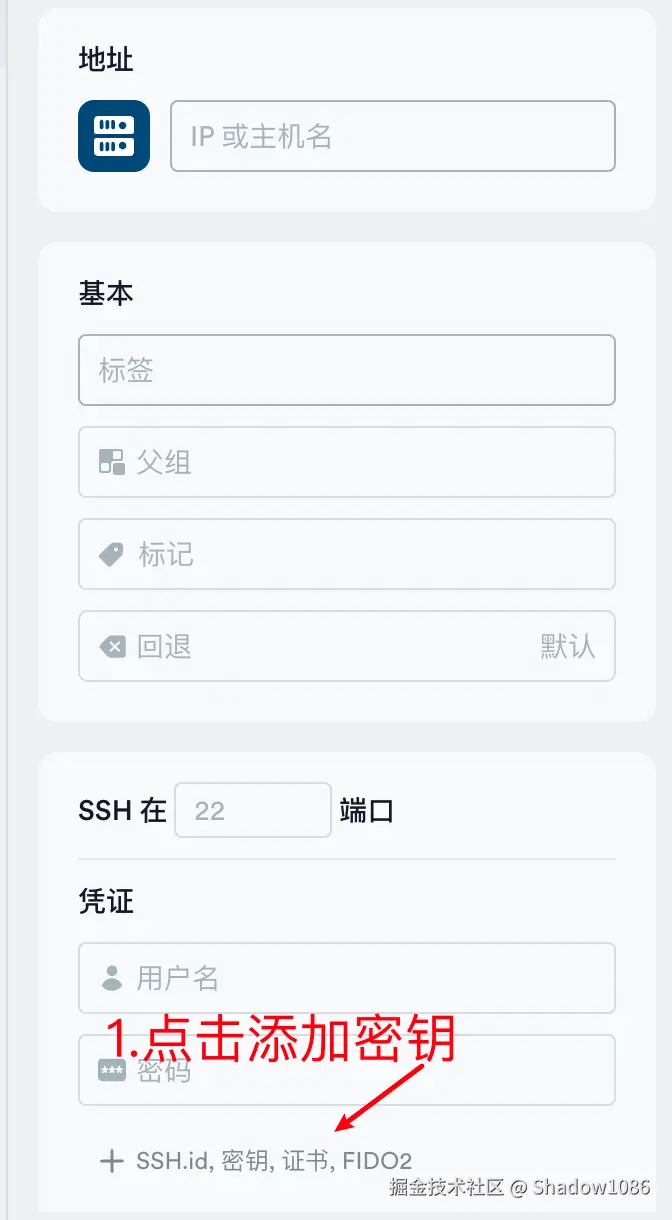The image size is (672, 1220).
Task: Click the 父组 input field
Action: click(x=346, y=462)
